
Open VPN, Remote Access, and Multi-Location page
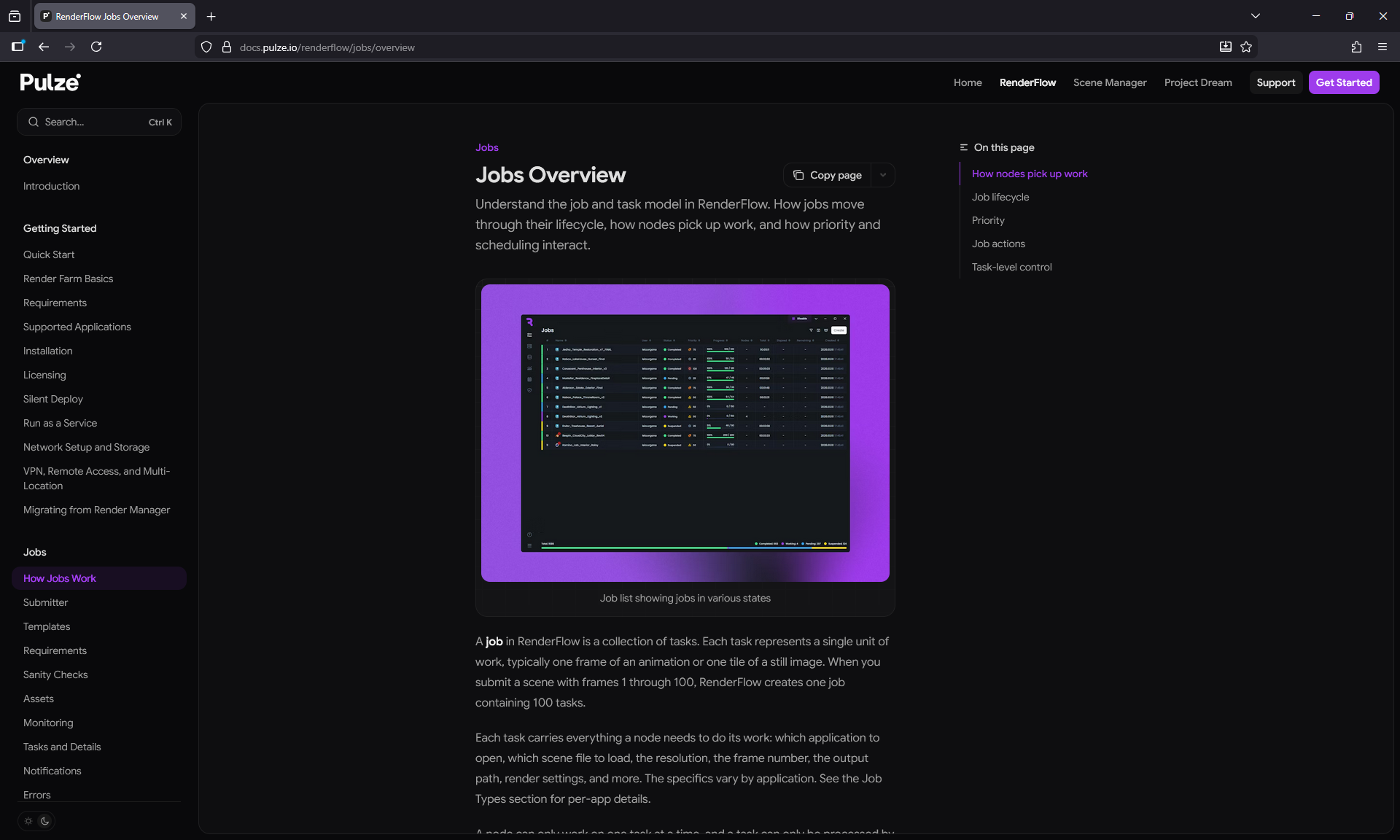[x=96, y=478]
